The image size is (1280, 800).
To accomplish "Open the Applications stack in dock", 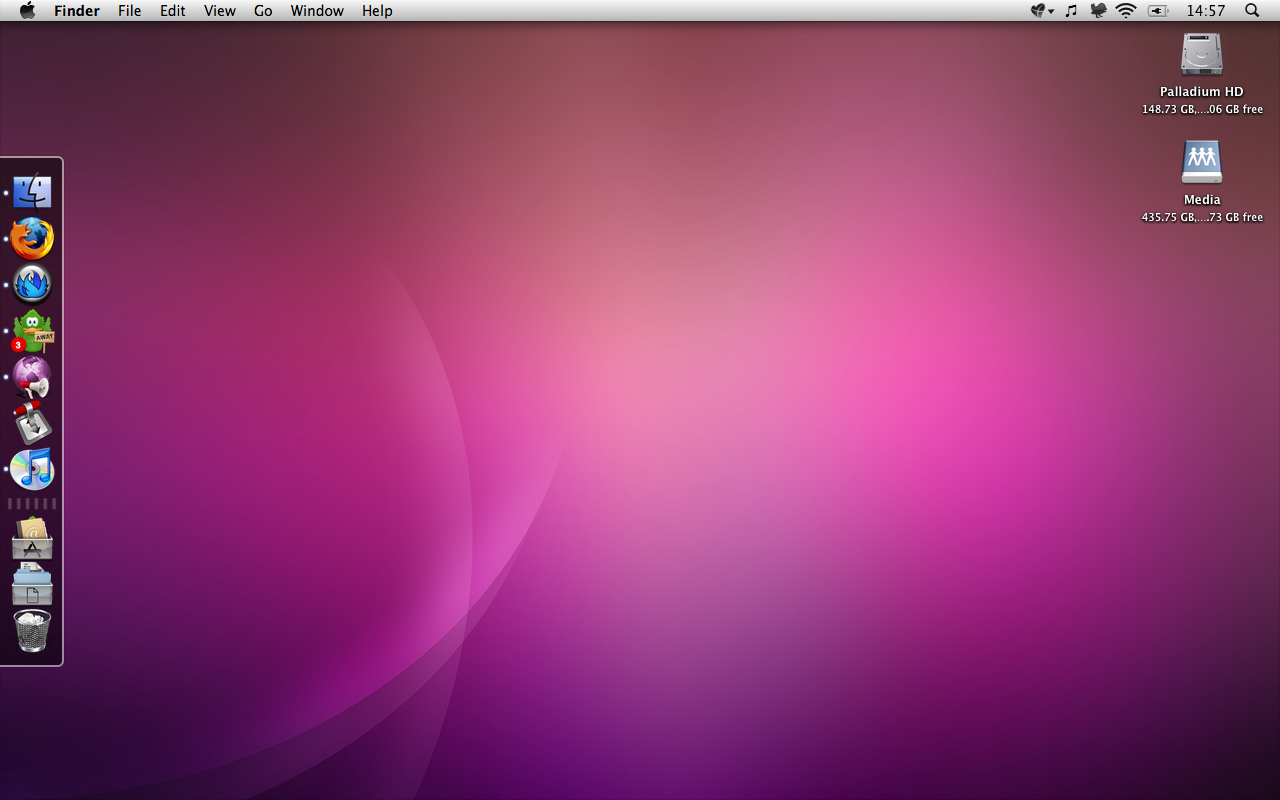I will 32,539.
